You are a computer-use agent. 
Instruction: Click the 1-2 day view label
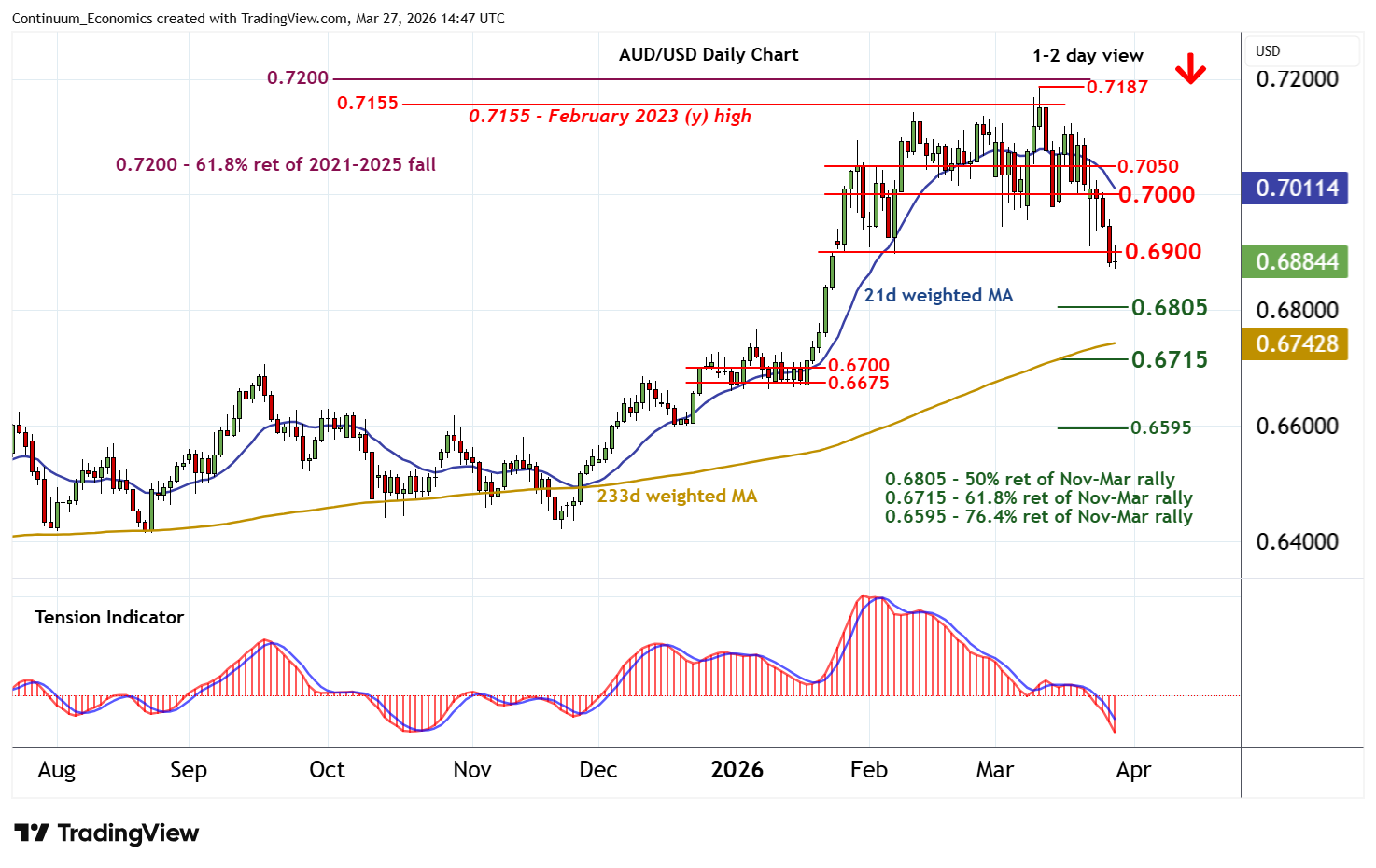pos(1088,55)
